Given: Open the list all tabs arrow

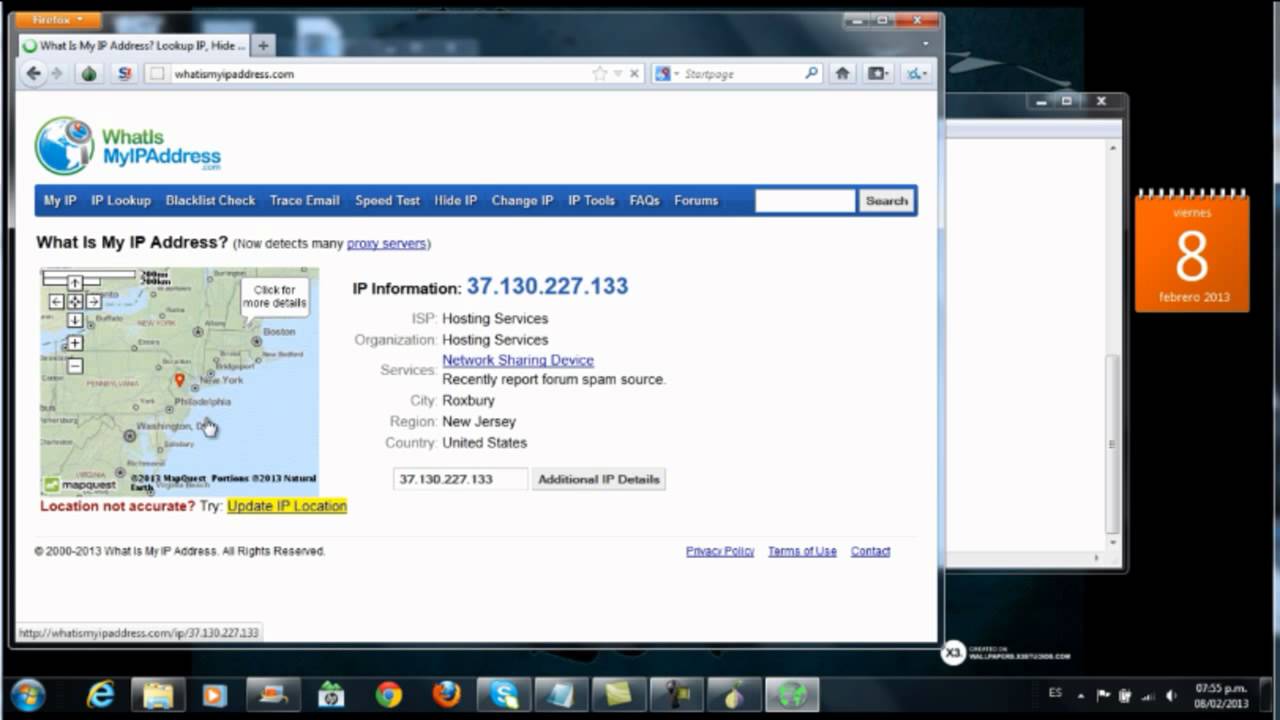Looking at the screenshot, I should tap(926, 45).
